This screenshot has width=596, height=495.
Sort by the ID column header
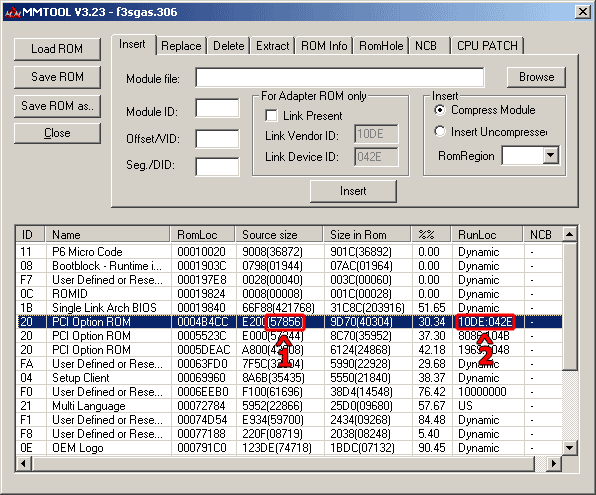coord(31,235)
